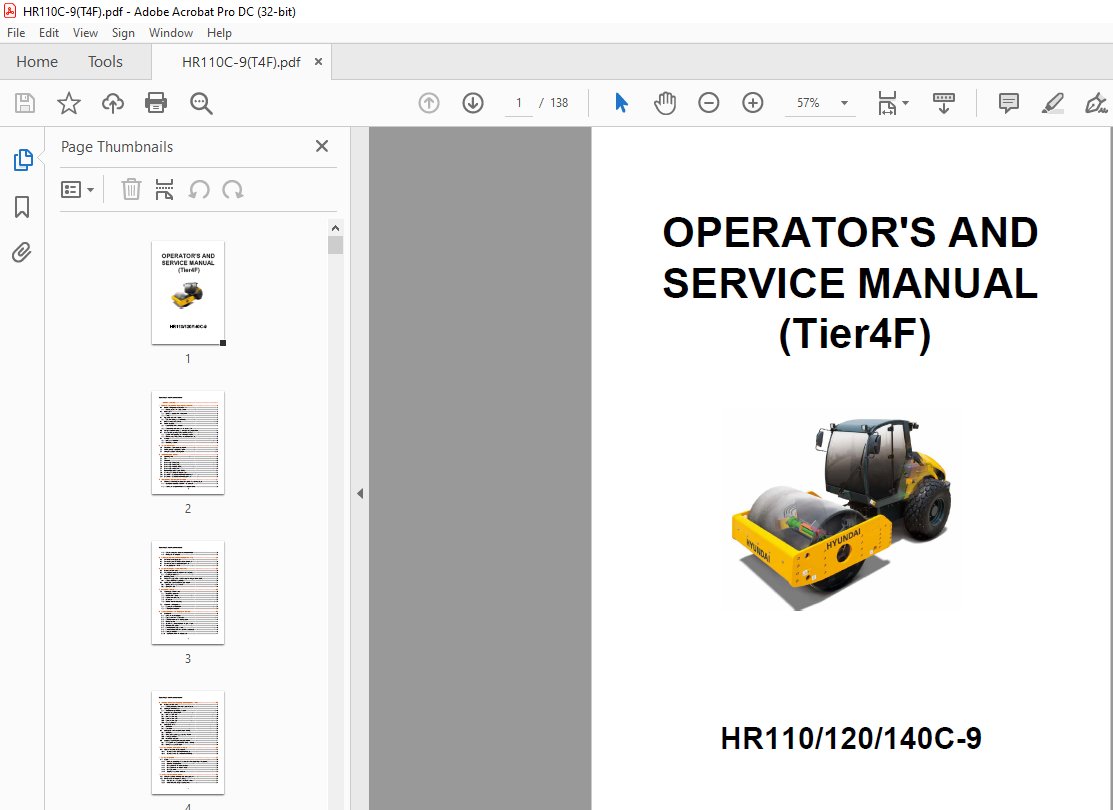Open the thumbnail options dropdown menu
The image size is (1113, 810).
point(77,190)
